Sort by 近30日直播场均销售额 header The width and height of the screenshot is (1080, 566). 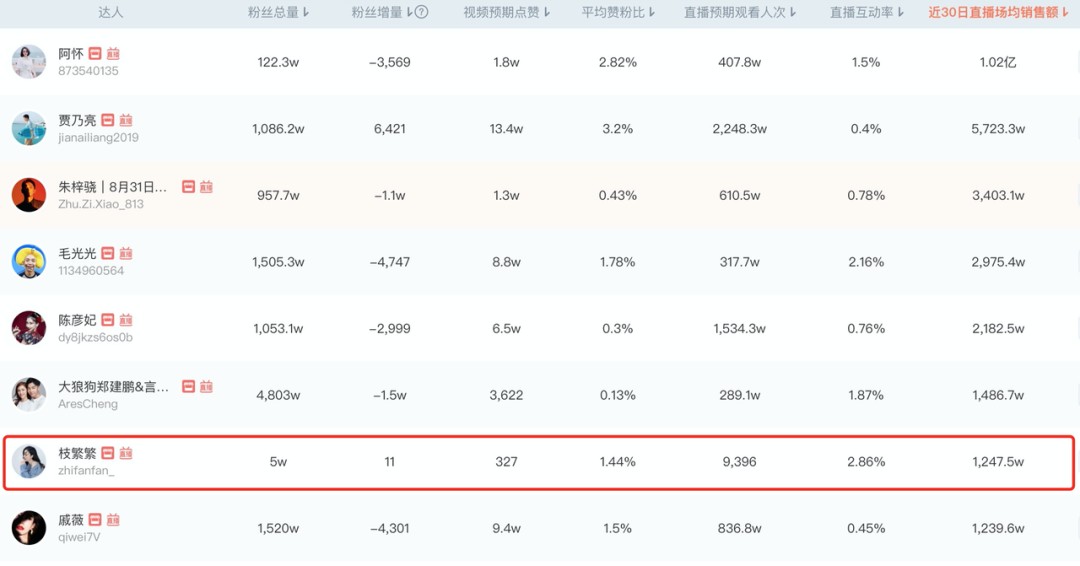(x=998, y=12)
